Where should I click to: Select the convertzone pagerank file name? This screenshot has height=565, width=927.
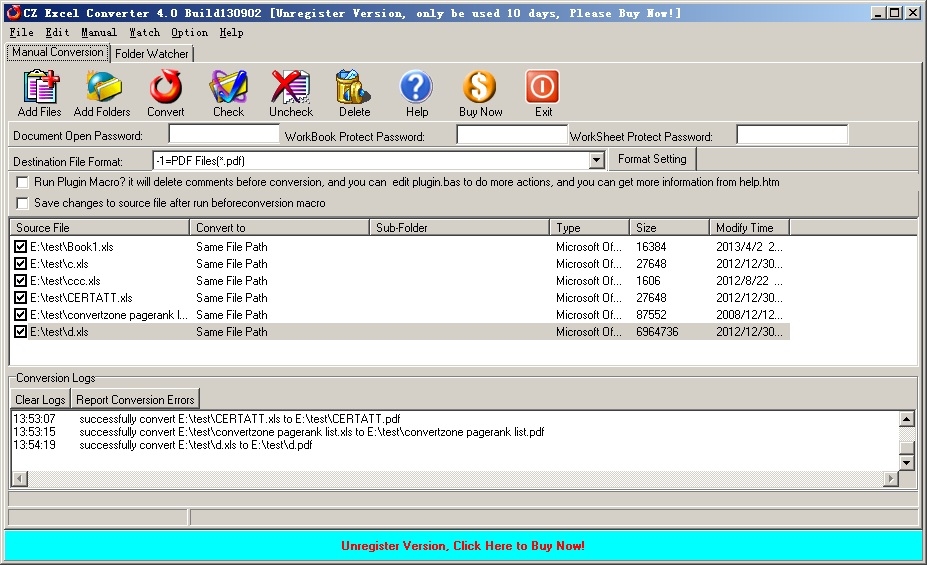click(109, 314)
